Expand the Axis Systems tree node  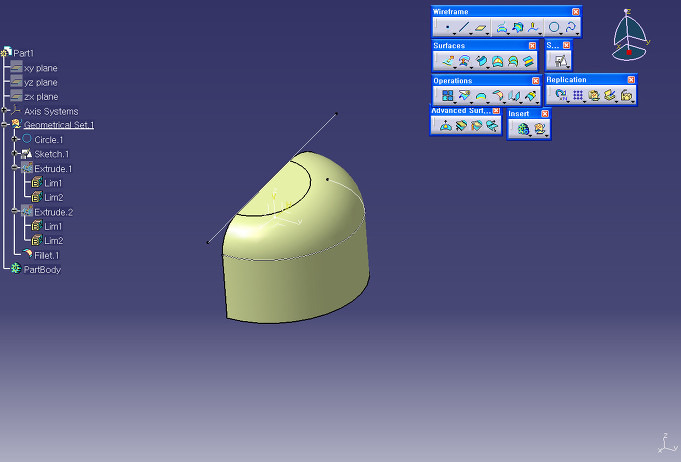(4, 110)
